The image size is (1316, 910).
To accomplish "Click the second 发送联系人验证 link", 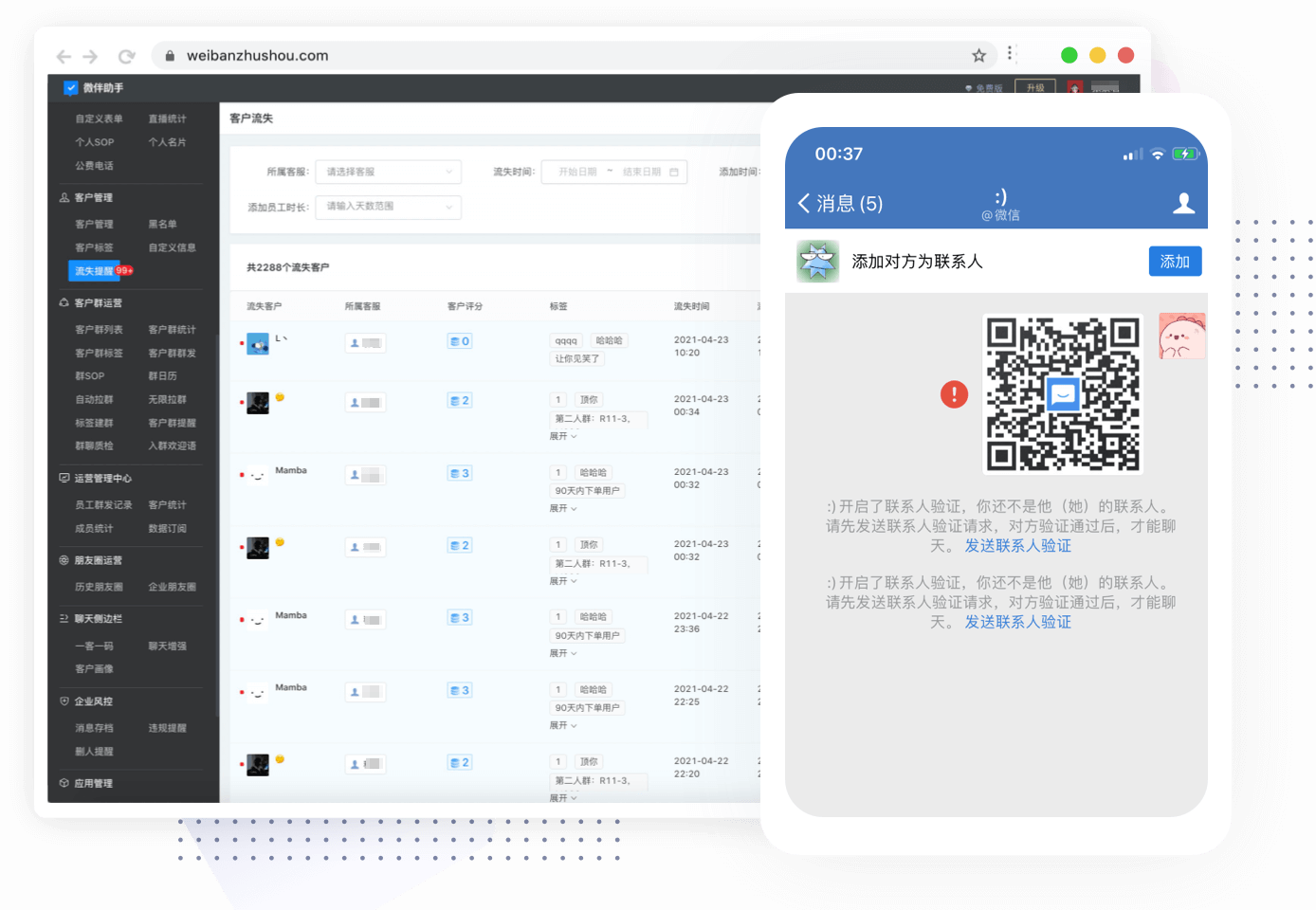I will click(1018, 622).
